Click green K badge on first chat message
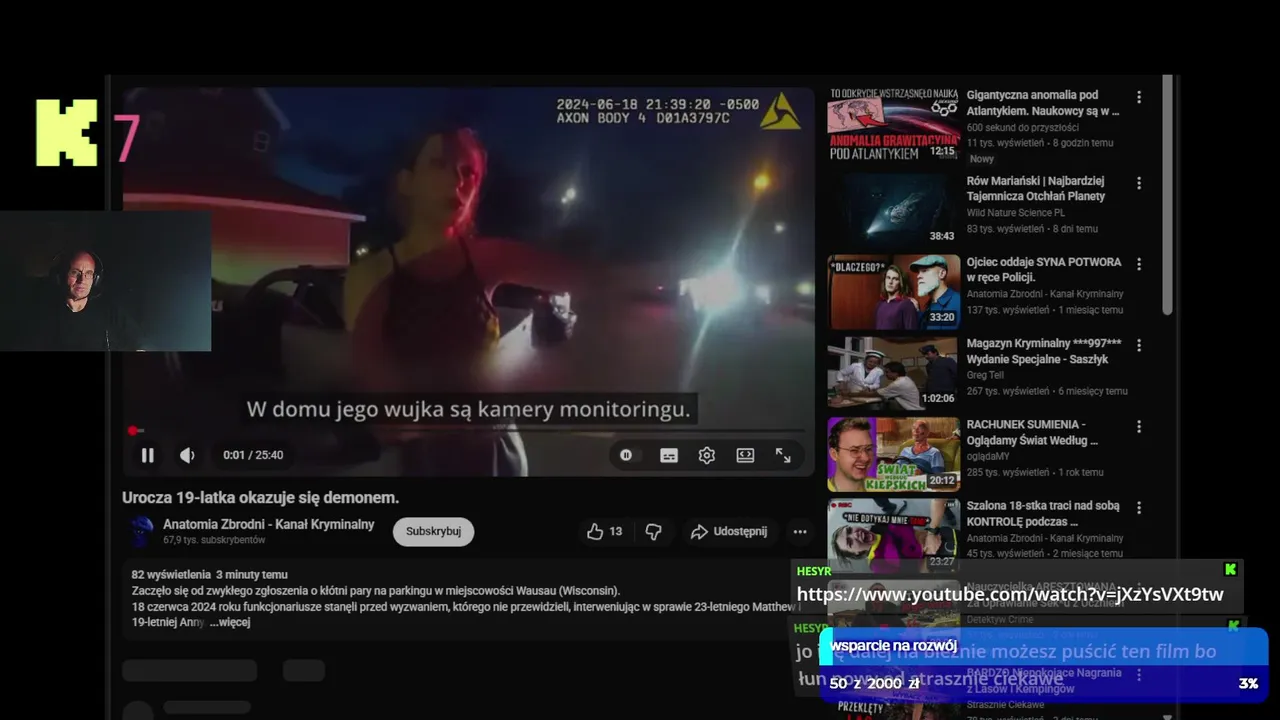Screen dimensions: 1280x720 point(1231,569)
